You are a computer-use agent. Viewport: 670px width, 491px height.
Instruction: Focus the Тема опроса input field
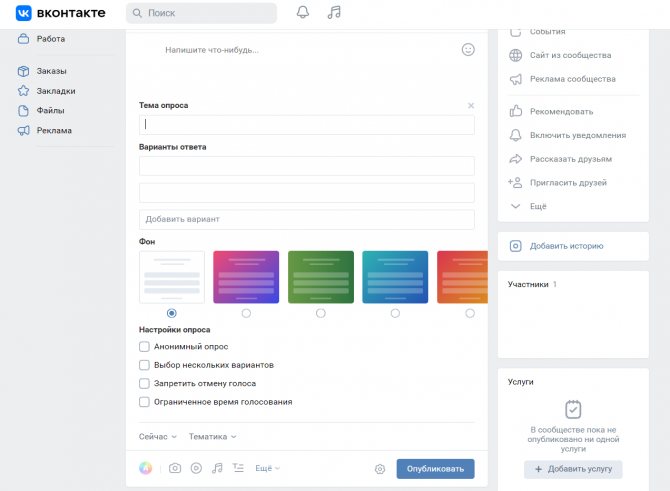307,125
